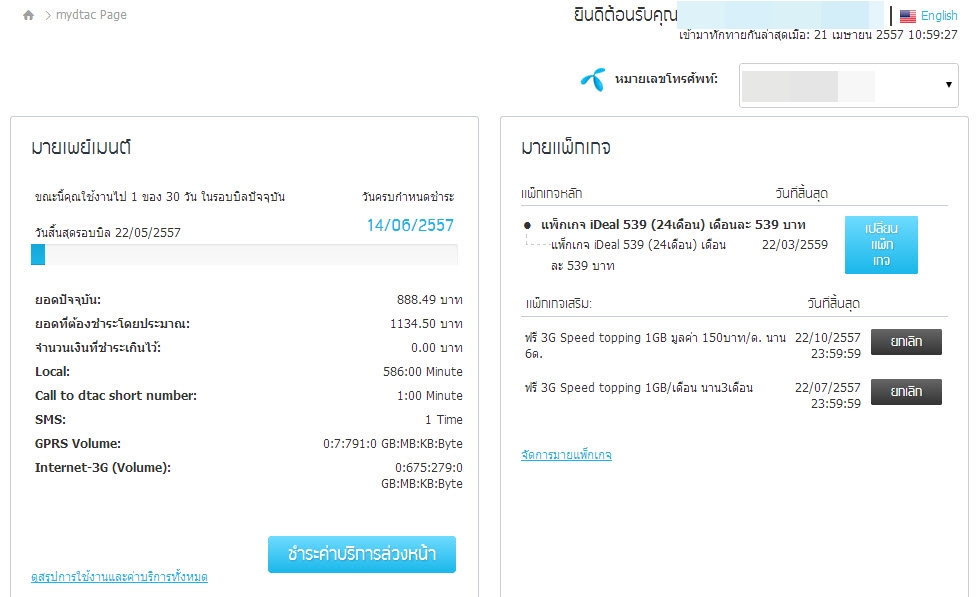Viewport: 978px width, 597px height.
Task: Click the แพ็กเกจหลัก section label
Action: click(x=551, y=194)
